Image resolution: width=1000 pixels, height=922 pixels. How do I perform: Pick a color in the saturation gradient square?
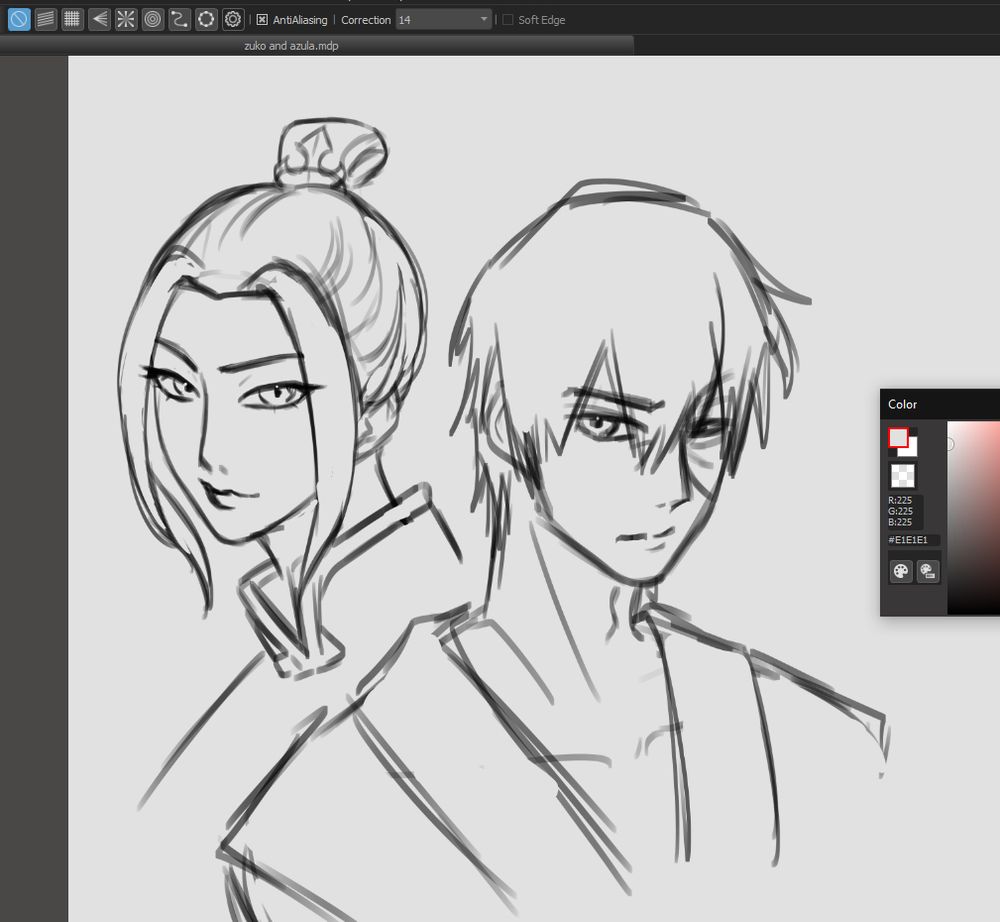click(973, 518)
